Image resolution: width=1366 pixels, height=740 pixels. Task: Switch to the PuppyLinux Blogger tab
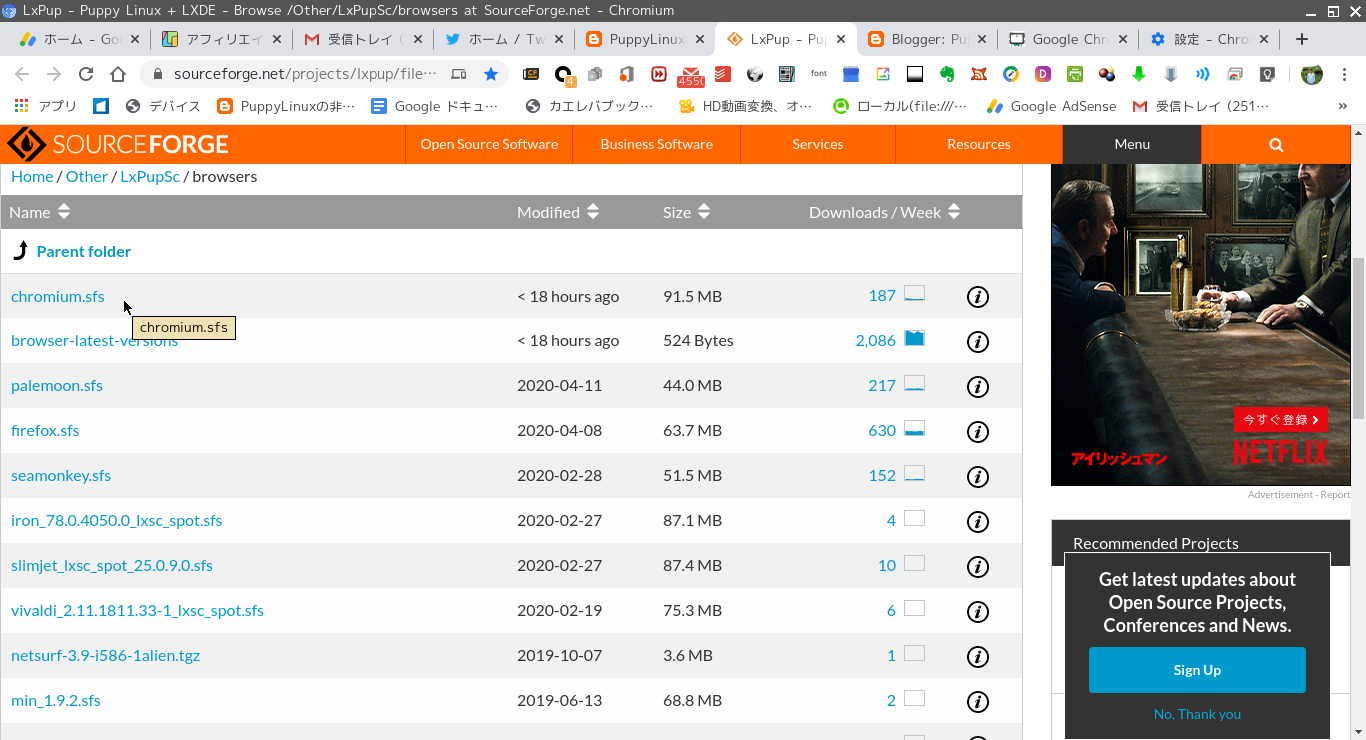[646, 39]
